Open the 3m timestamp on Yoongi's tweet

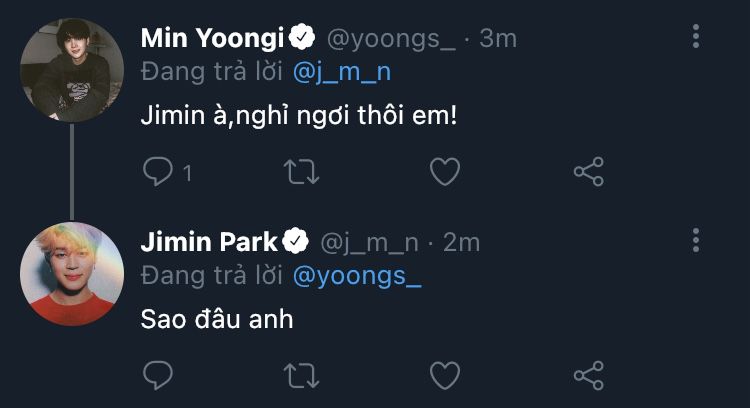(x=498, y=39)
